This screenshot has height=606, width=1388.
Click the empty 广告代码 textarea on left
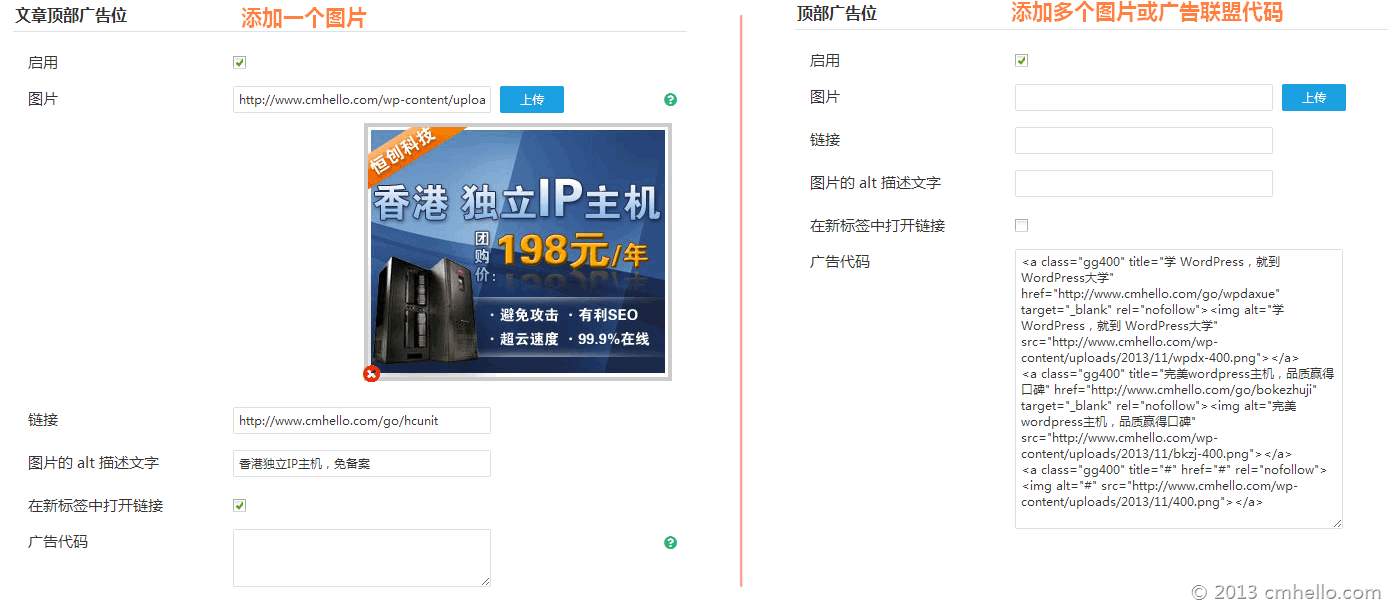pos(362,558)
